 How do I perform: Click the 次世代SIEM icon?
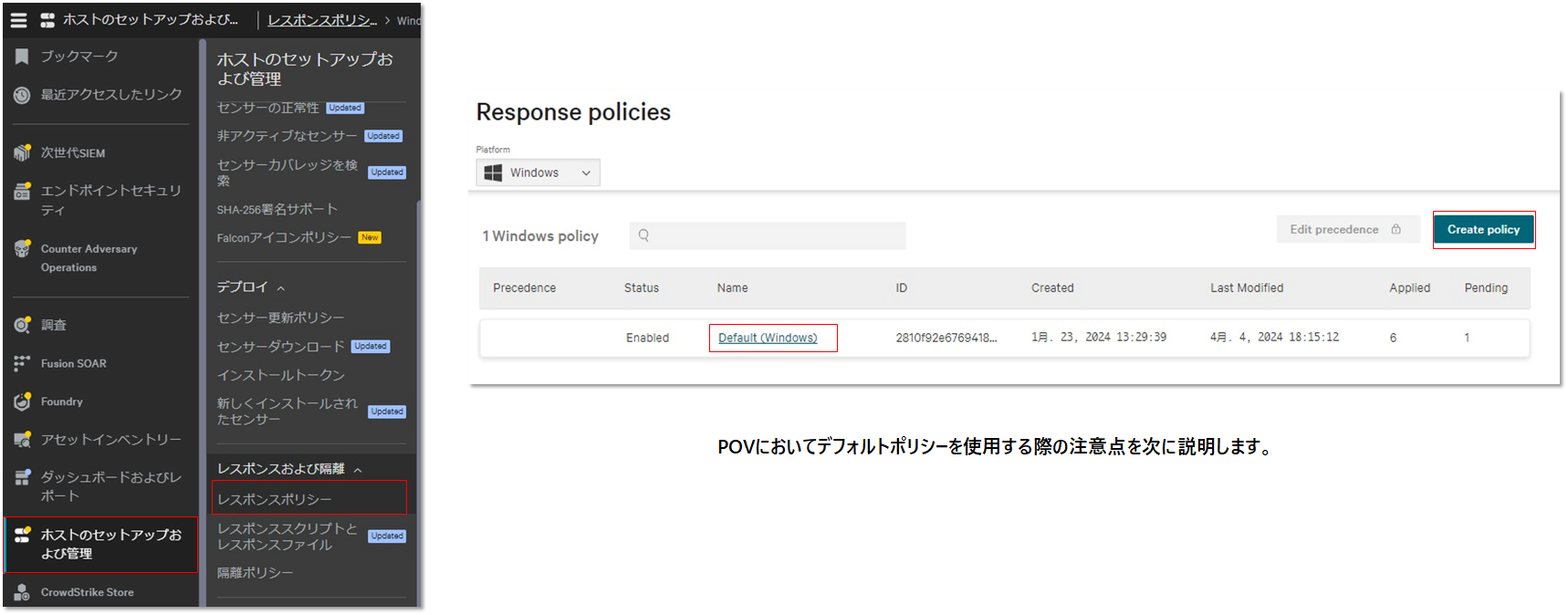pos(22,152)
